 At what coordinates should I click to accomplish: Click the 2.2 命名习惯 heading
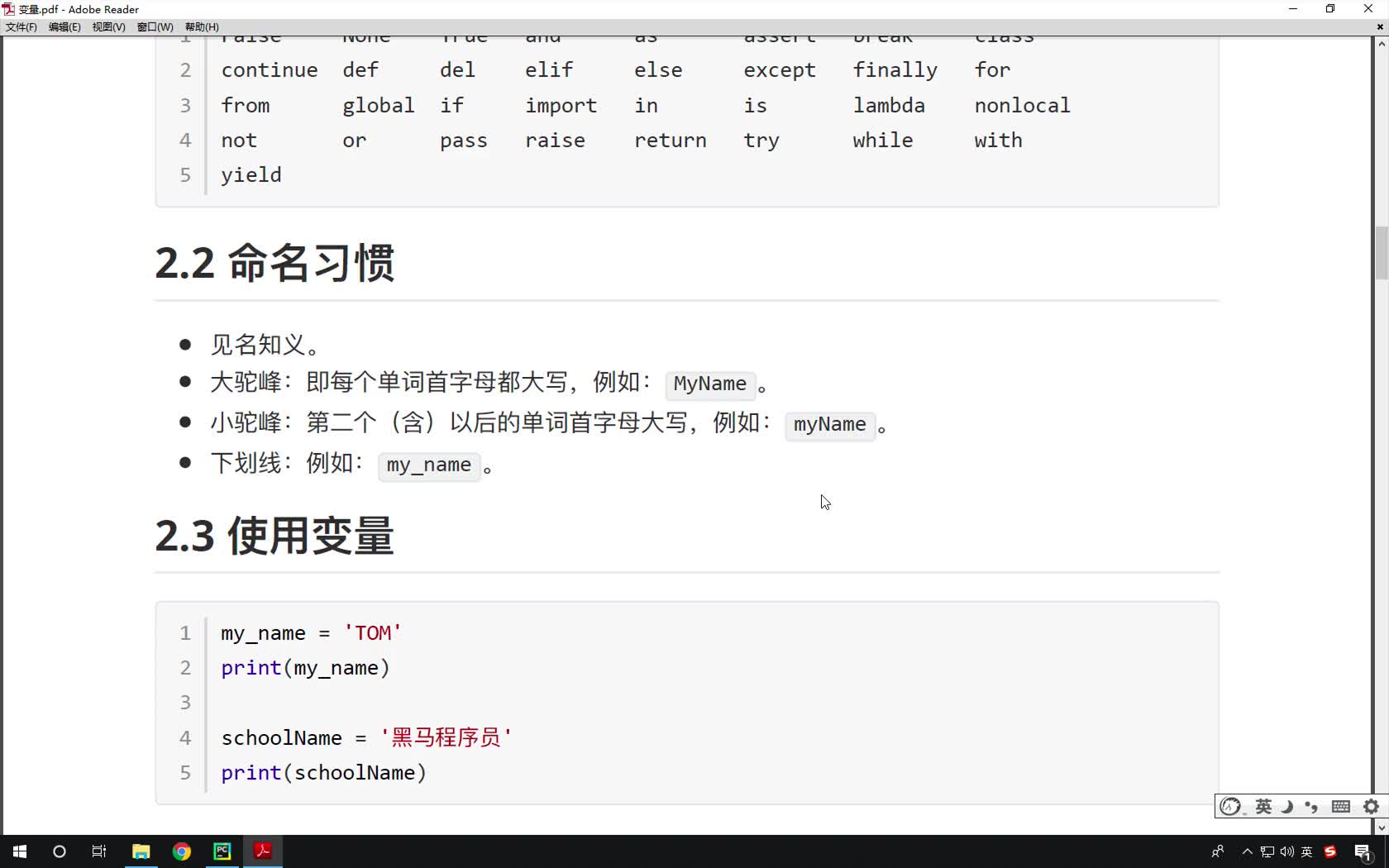274,263
